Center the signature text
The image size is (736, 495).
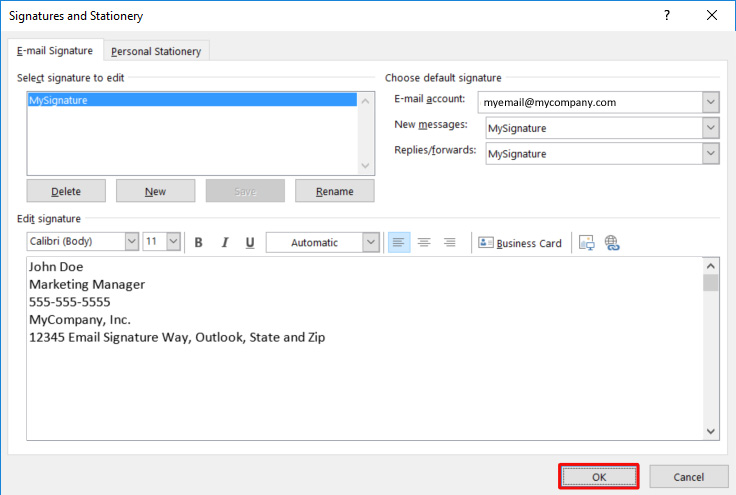[424, 242]
